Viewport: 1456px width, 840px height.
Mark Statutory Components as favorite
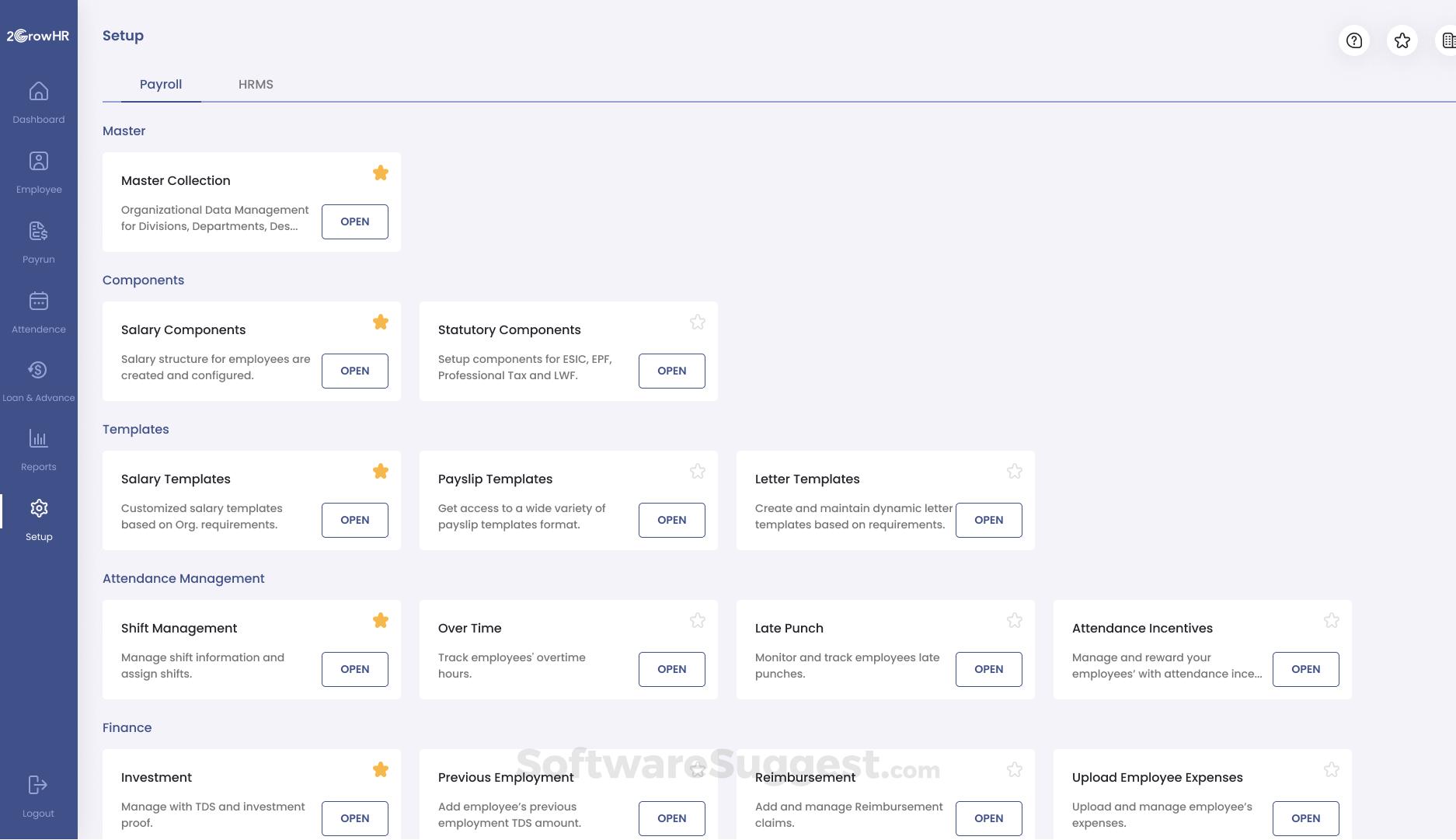click(697, 322)
